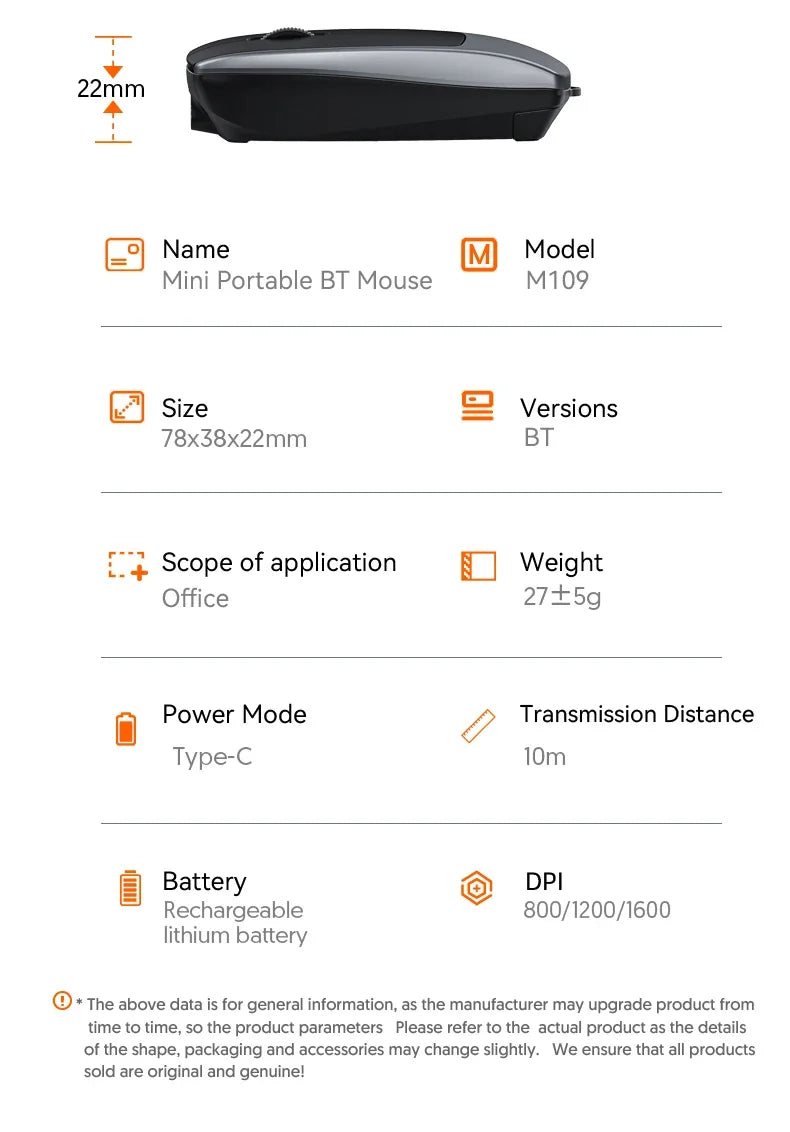
Task: Click the Rechargeable lithium battery text
Action: coord(235,923)
